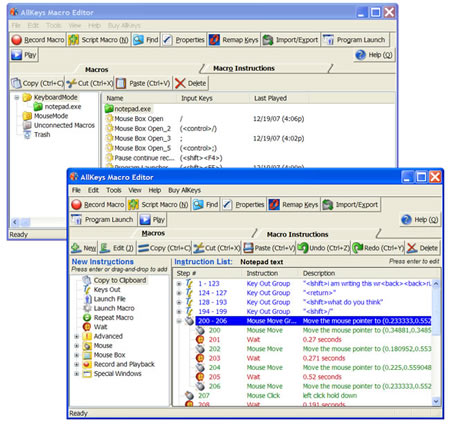Screen dimensions: 450x426
Task: Click the New instruction button
Action: tap(84, 248)
